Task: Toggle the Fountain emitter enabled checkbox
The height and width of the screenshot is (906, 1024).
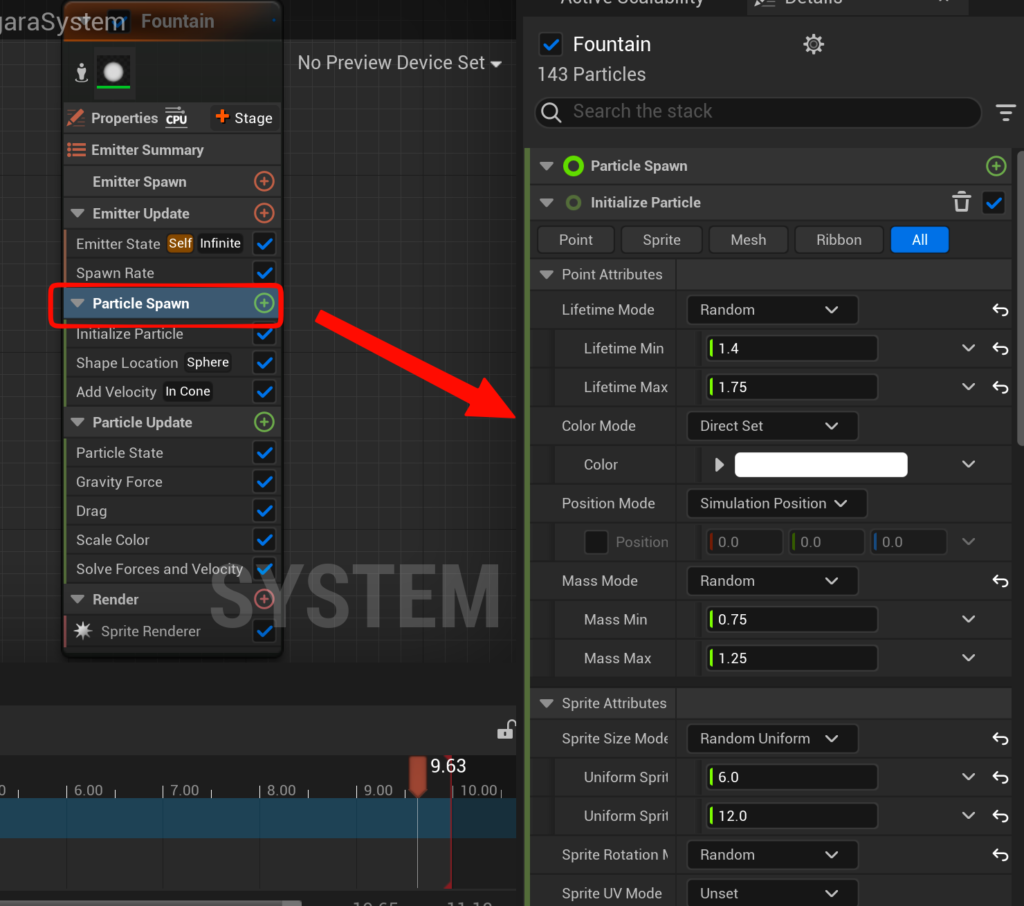Action: pos(550,44)
